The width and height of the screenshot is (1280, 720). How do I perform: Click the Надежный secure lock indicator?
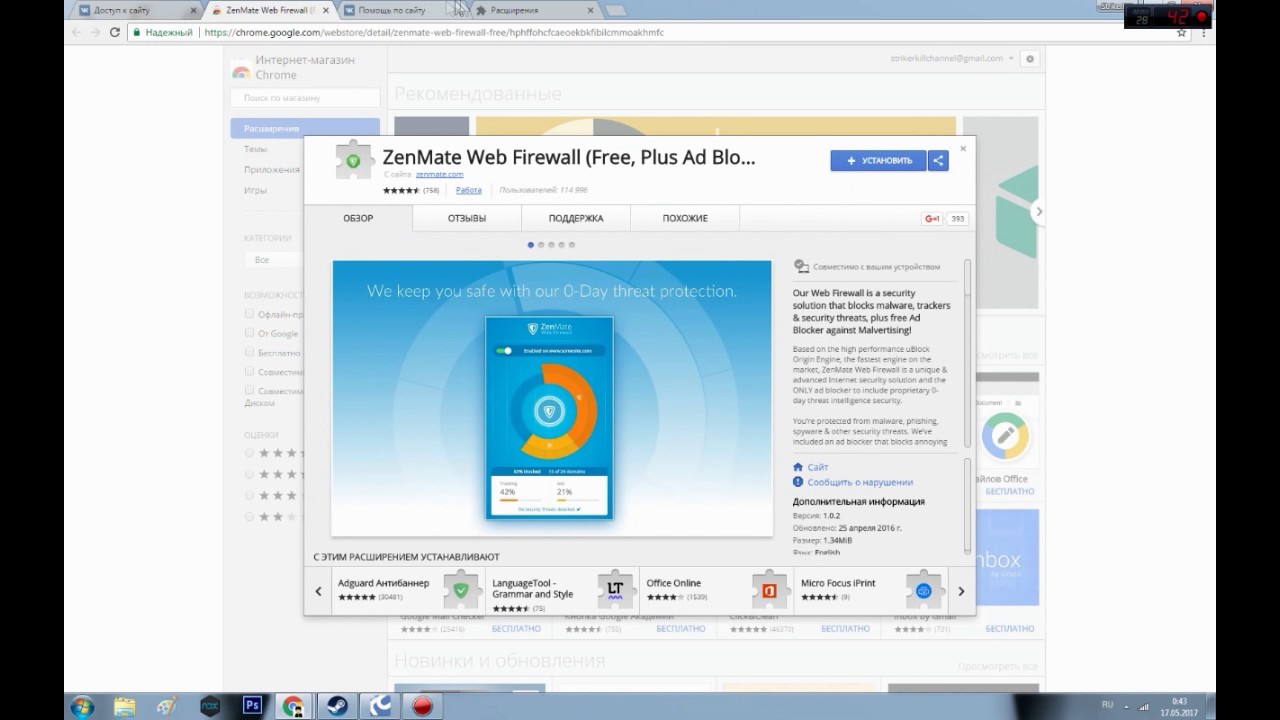pos(162,32)
